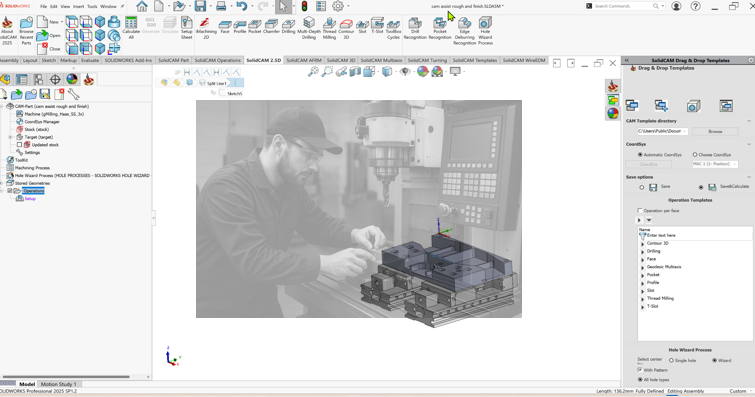Add a Chamfer operation

pos(272,27)
